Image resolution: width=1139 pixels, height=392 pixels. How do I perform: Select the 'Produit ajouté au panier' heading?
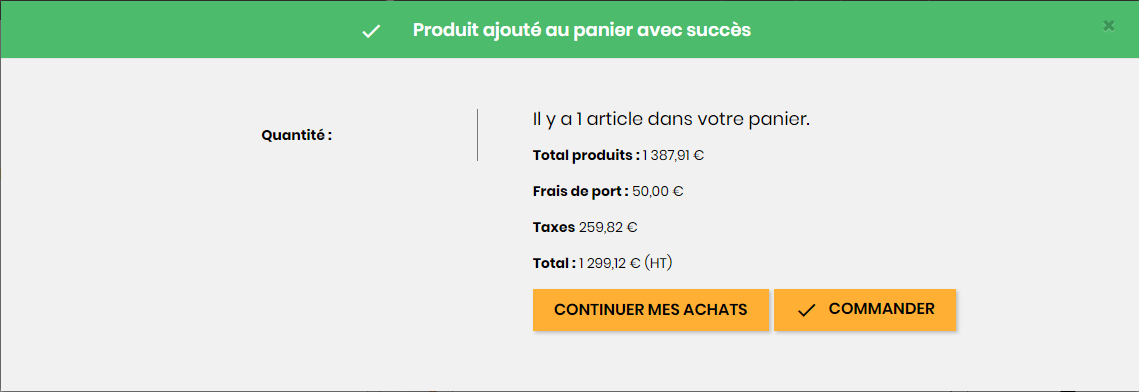(x=582, y=30)
